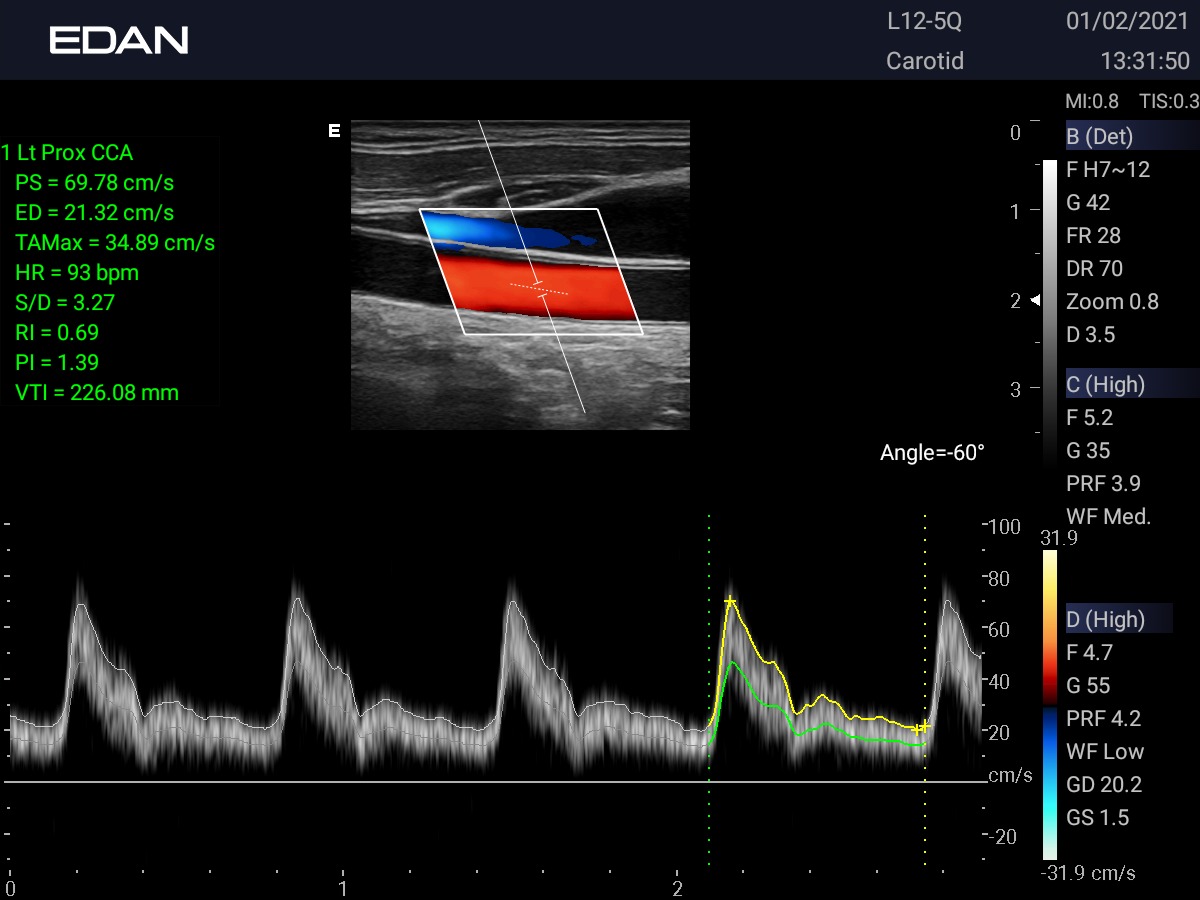This screenshot has height=900, width=1200.
Task: Select the C (High) mode header
Action: tap(1105, 384)
